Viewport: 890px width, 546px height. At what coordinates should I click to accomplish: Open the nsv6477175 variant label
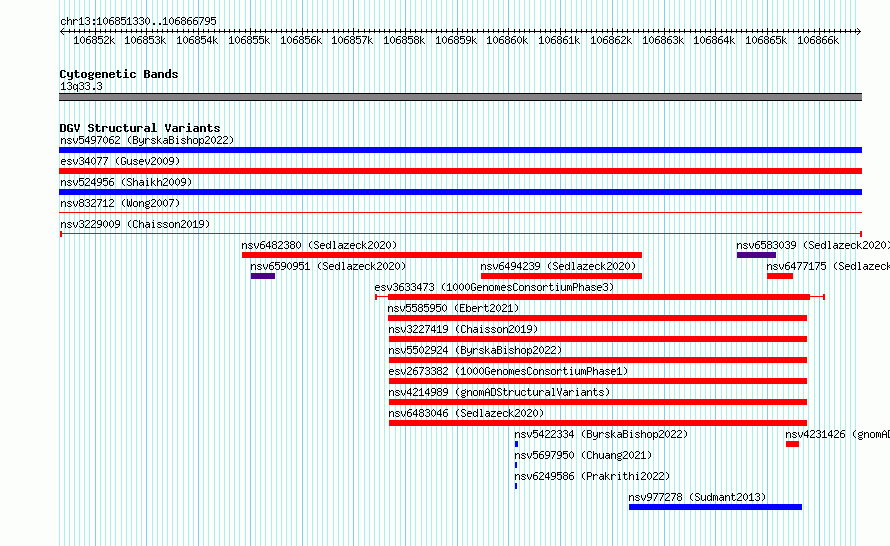coord(828,266)
